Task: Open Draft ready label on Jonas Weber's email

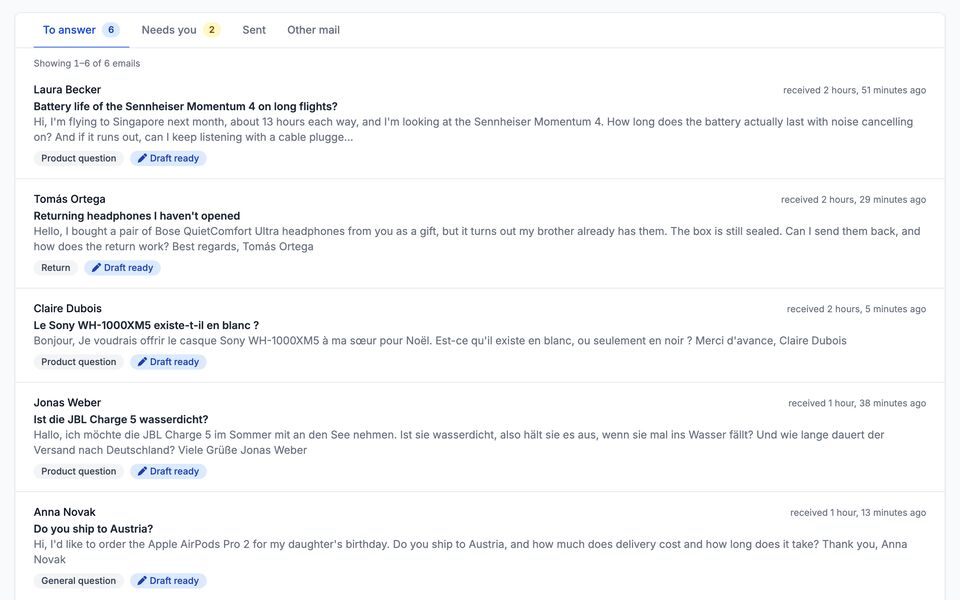Action: tap(168, 471)
